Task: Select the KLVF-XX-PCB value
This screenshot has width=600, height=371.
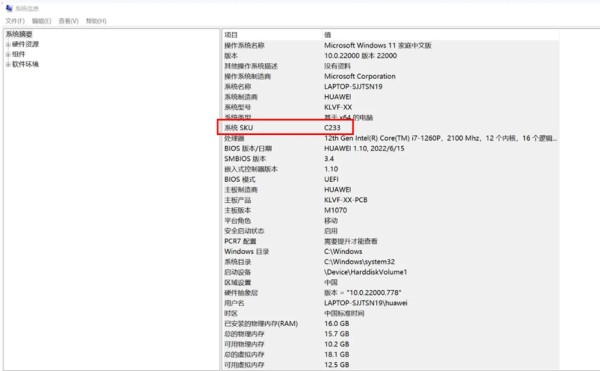Action: [346, 200]
